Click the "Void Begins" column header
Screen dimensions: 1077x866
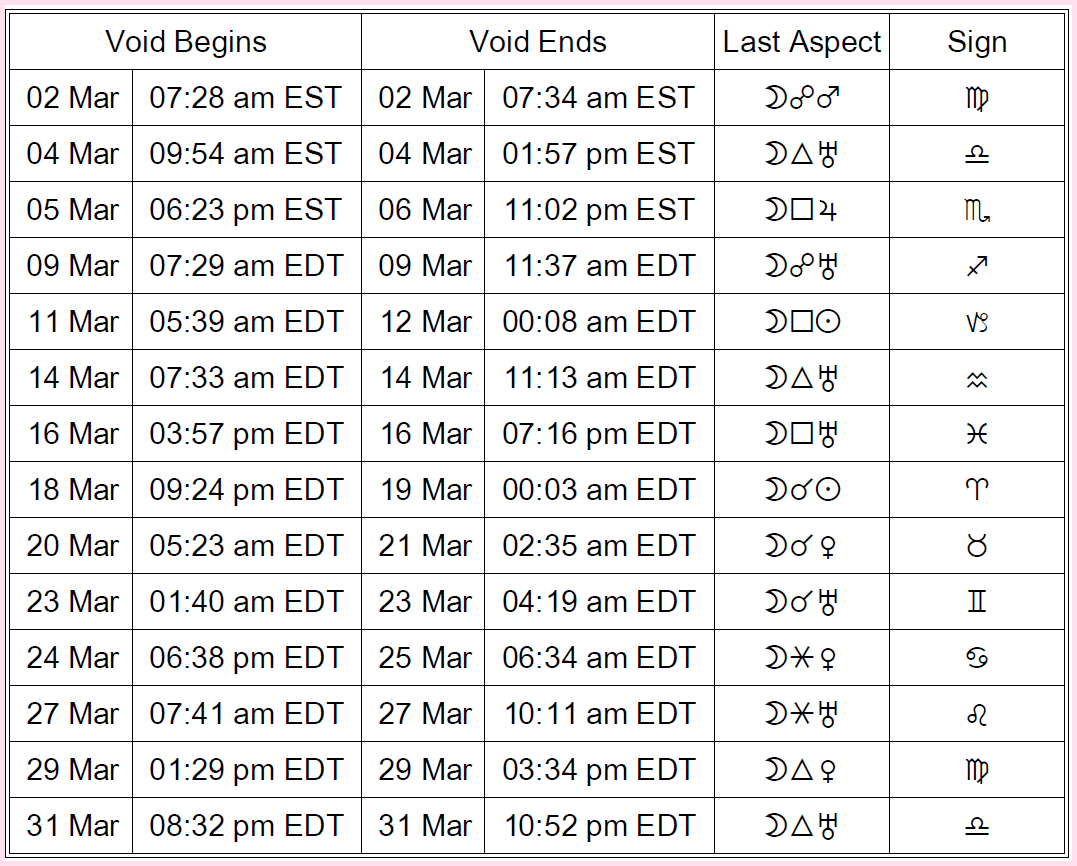tap(186, 42)
